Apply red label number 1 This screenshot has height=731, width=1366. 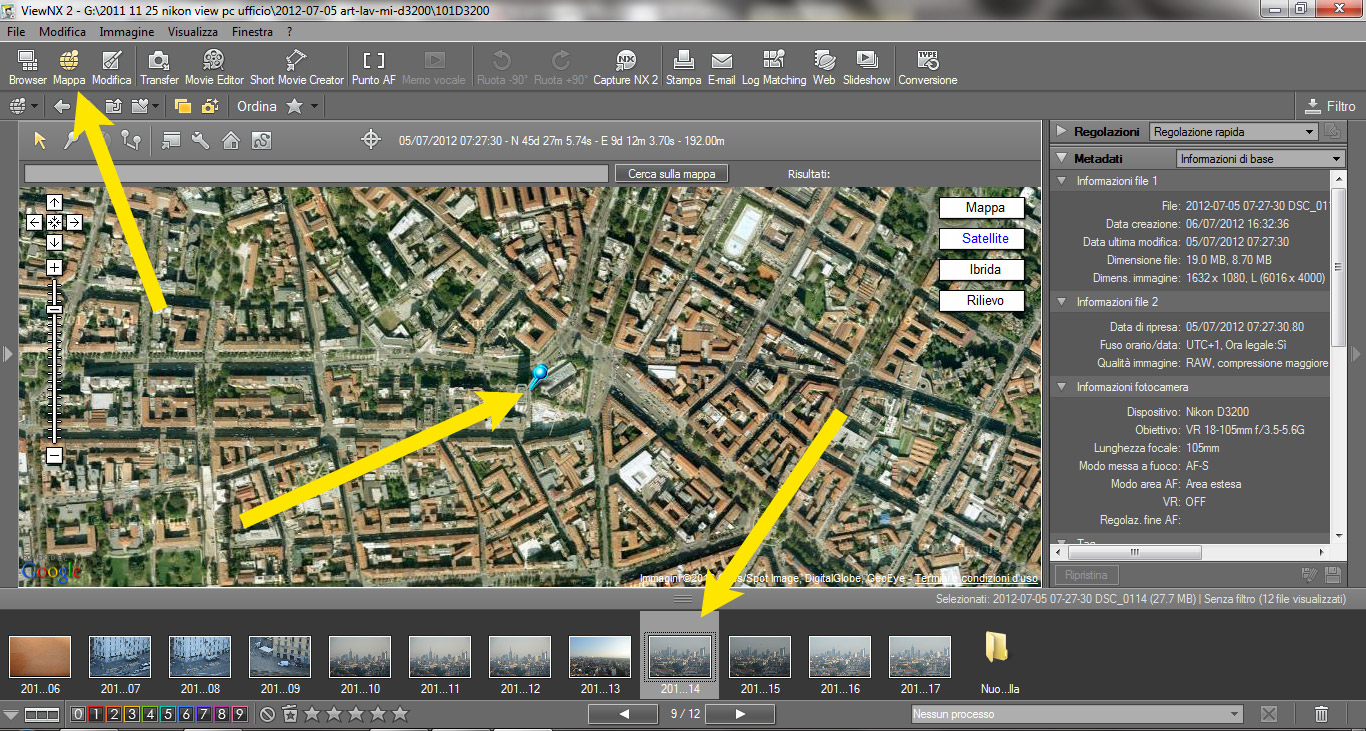tap(96, 714)
